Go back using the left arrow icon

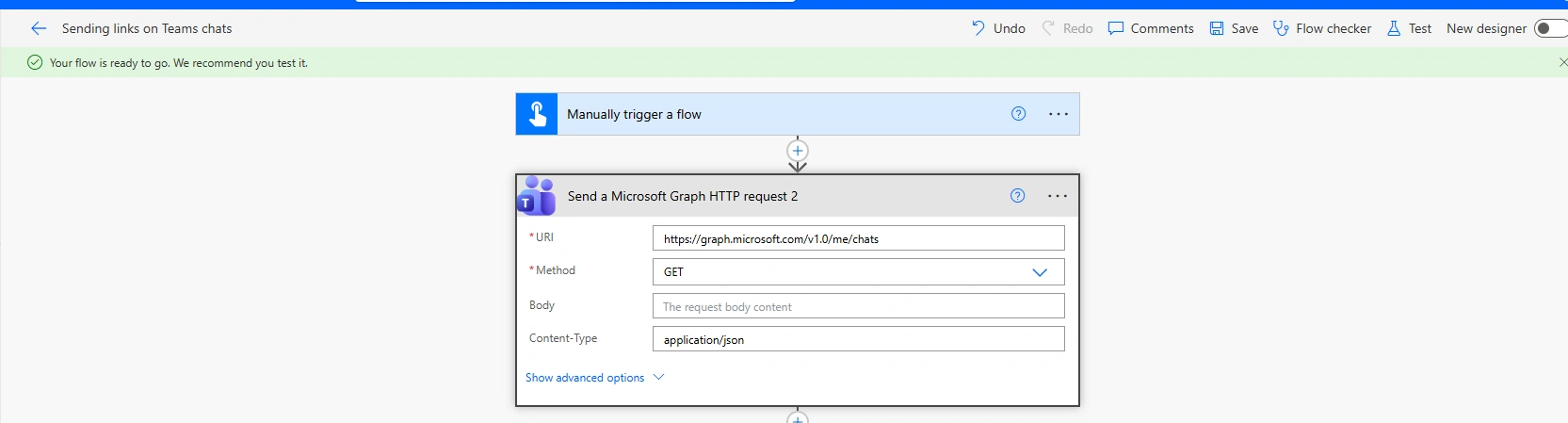click(x=39, y=28)
